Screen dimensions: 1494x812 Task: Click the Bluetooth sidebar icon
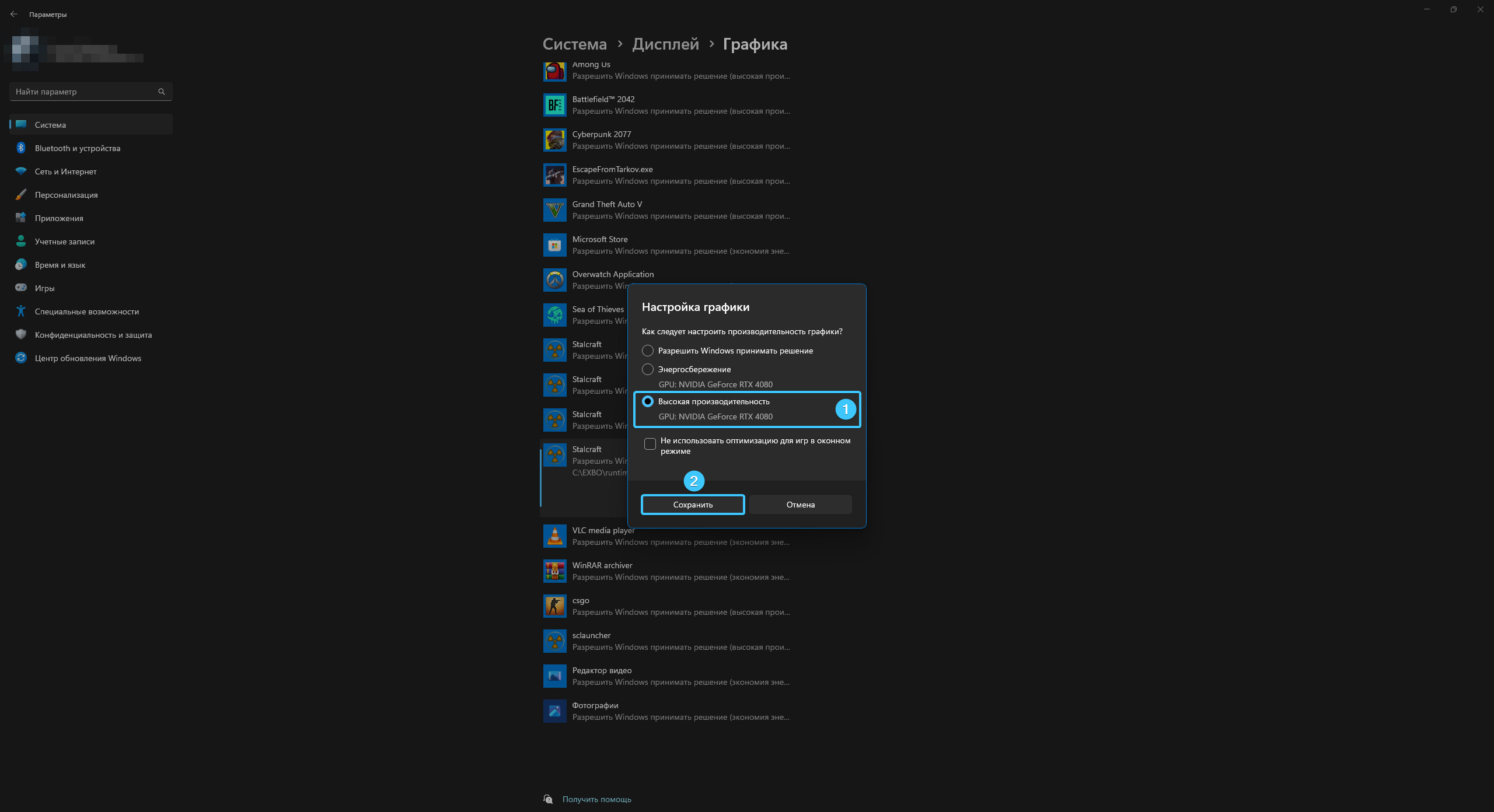tap(21, 148)
